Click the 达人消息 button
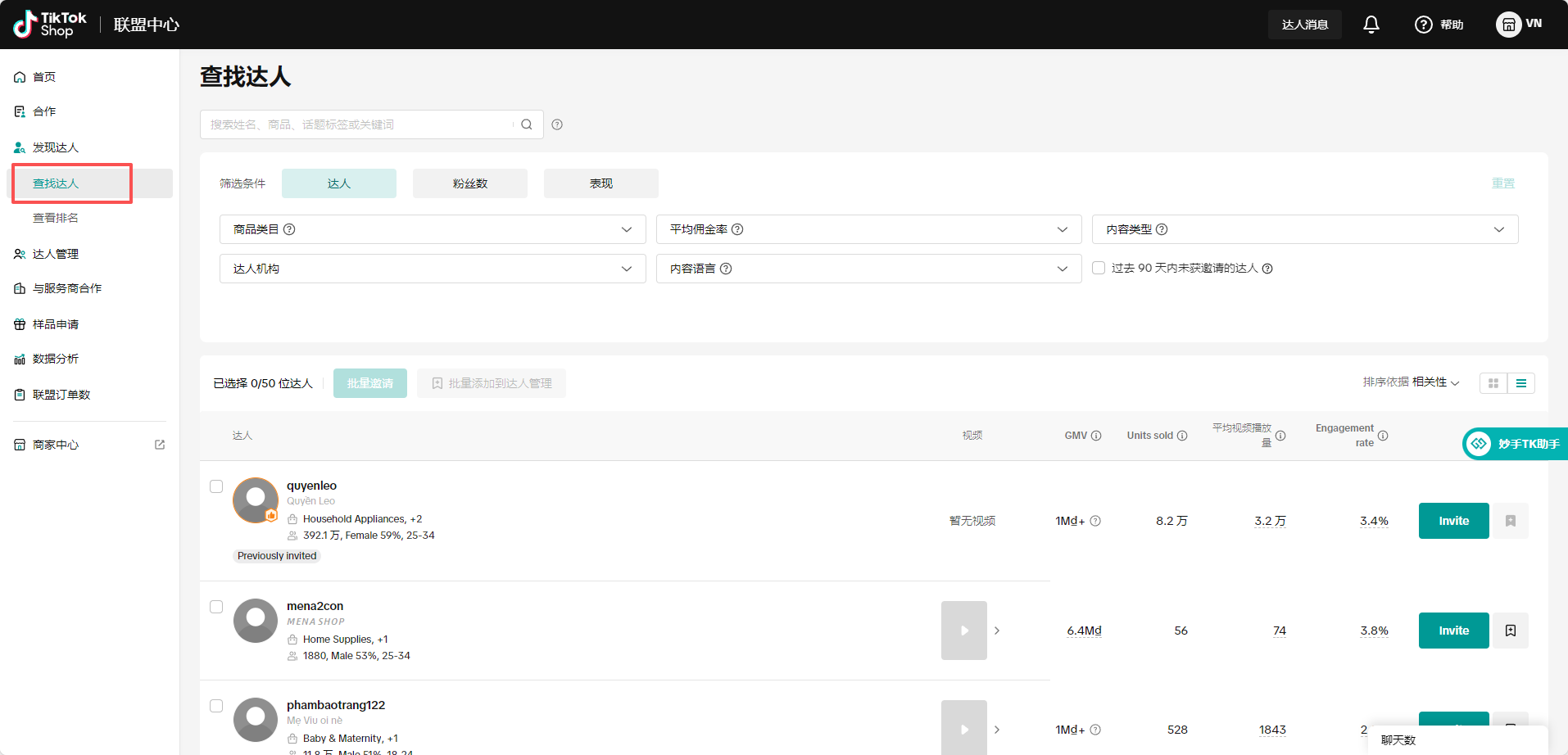 click(1304, 25)
